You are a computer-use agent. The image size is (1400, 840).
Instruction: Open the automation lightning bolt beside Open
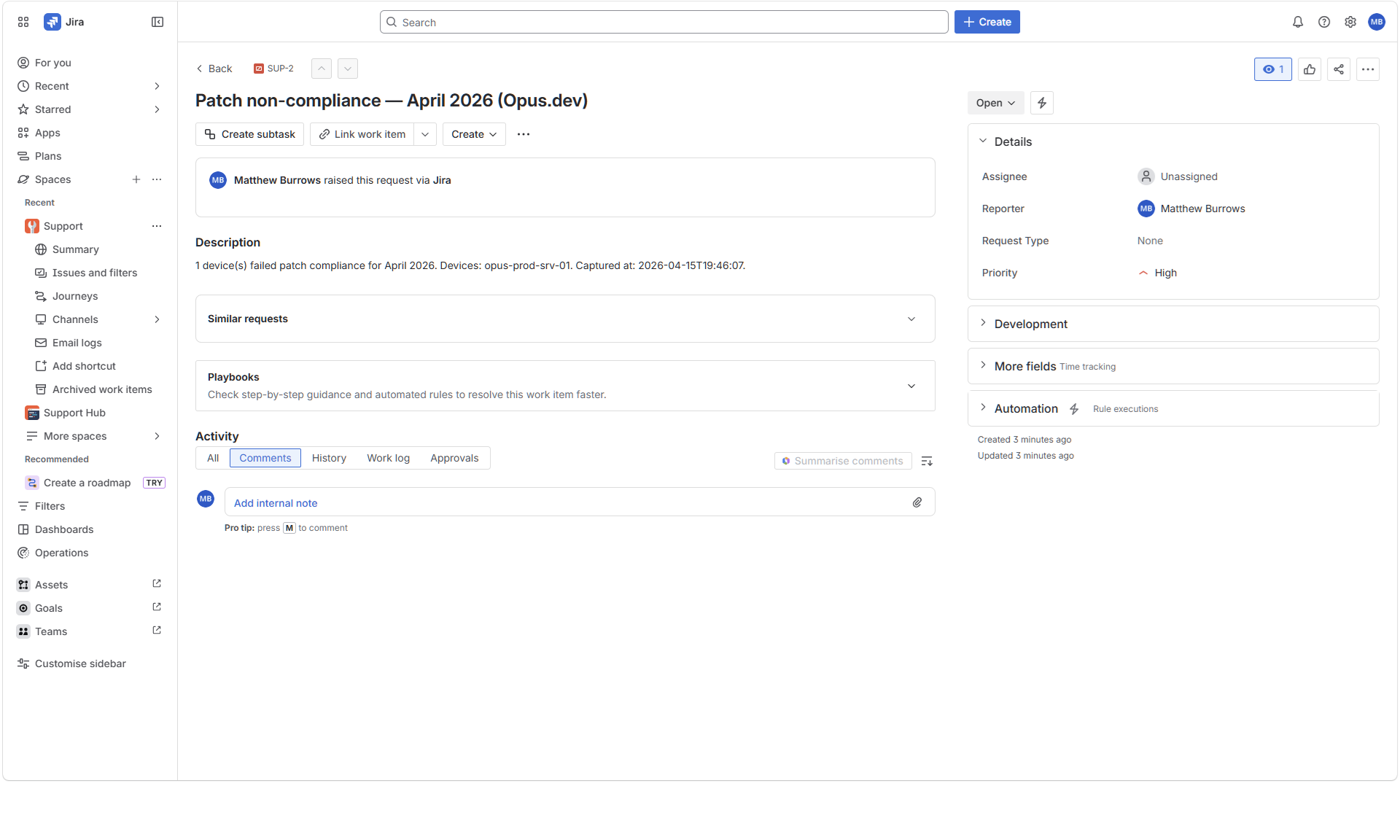[x=1042, y=103]
